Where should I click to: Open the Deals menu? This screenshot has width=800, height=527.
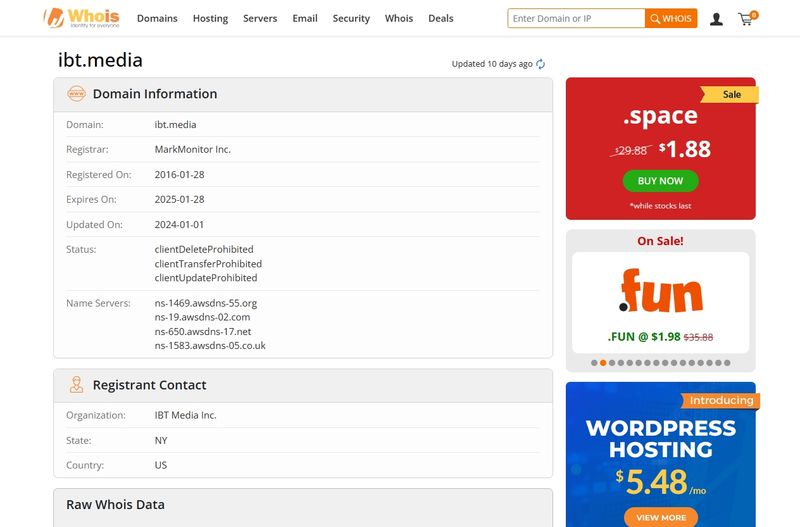(441, 18)
